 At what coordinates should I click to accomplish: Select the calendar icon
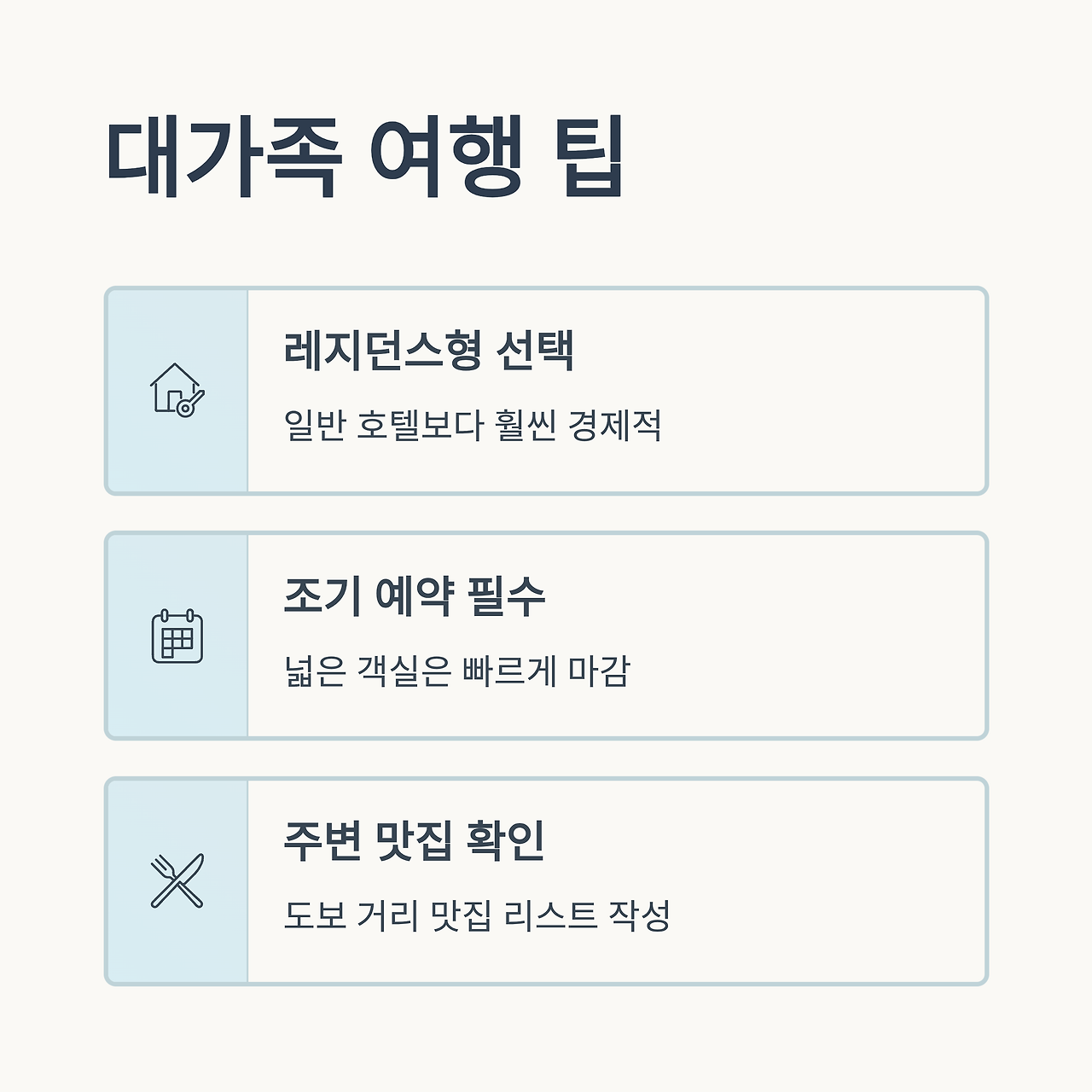pyautogui.click(x=177, y=636)
